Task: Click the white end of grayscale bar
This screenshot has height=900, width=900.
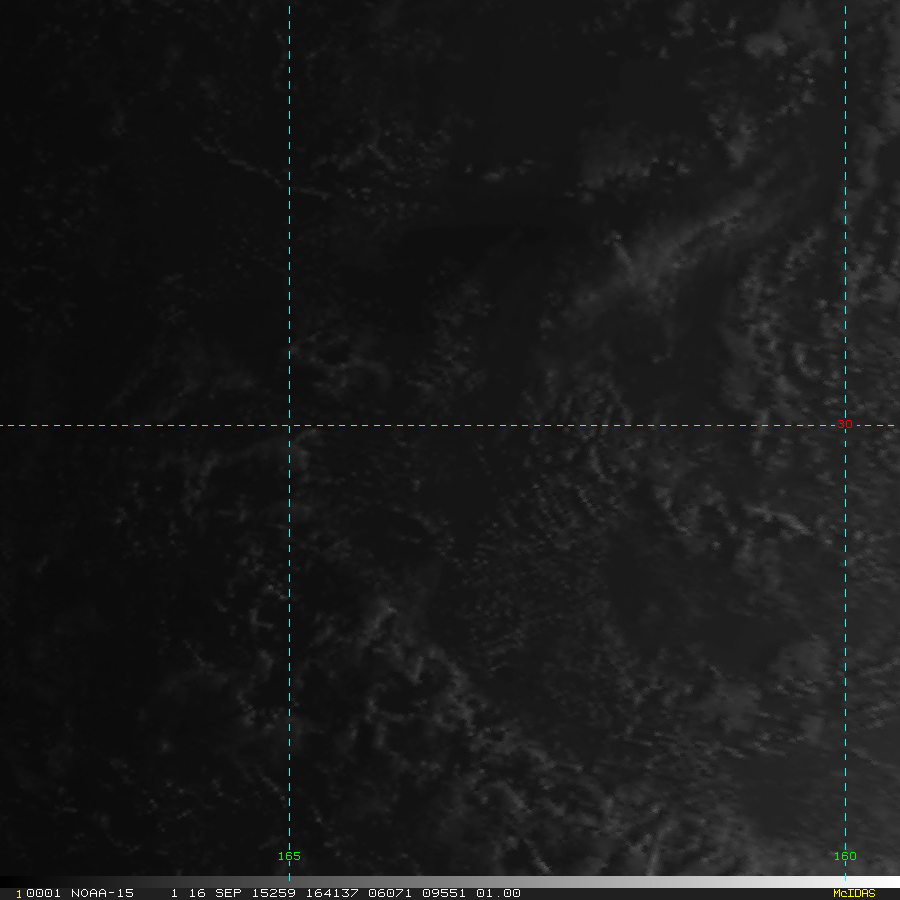Action: click(x=893, y=882)
